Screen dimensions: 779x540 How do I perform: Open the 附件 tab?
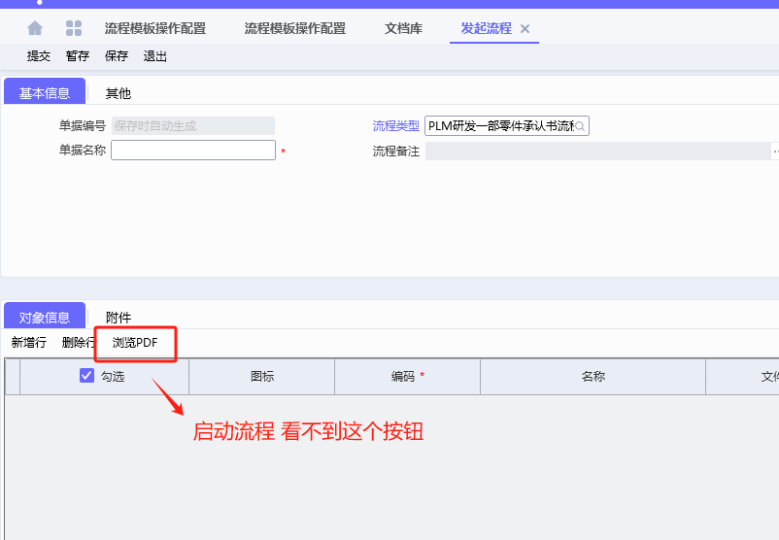click(x=118, y=318)
